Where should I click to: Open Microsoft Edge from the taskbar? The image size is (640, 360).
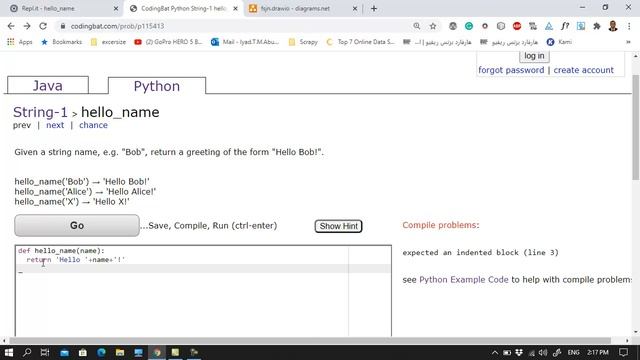pos(101,352)
